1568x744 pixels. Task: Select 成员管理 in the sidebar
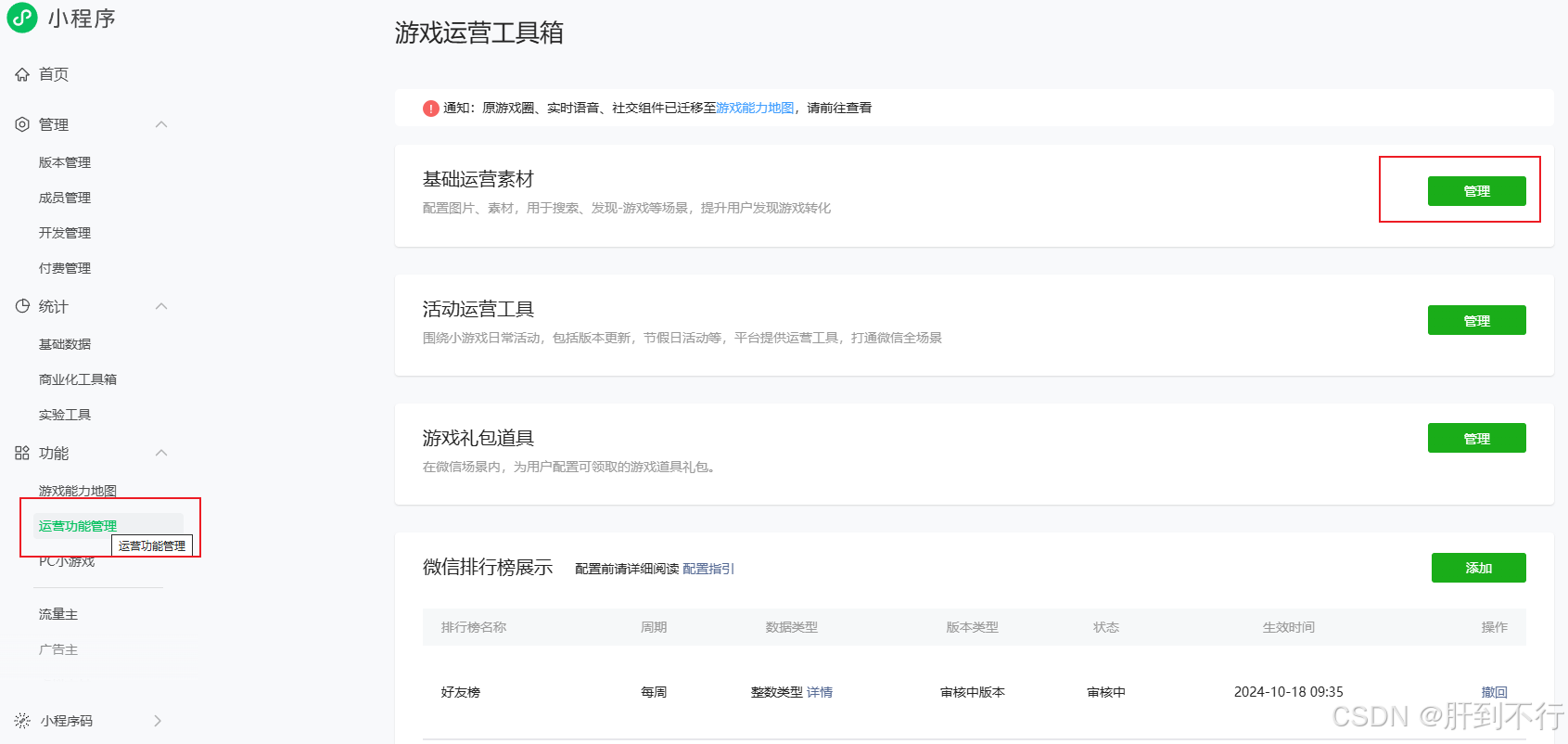65,198
